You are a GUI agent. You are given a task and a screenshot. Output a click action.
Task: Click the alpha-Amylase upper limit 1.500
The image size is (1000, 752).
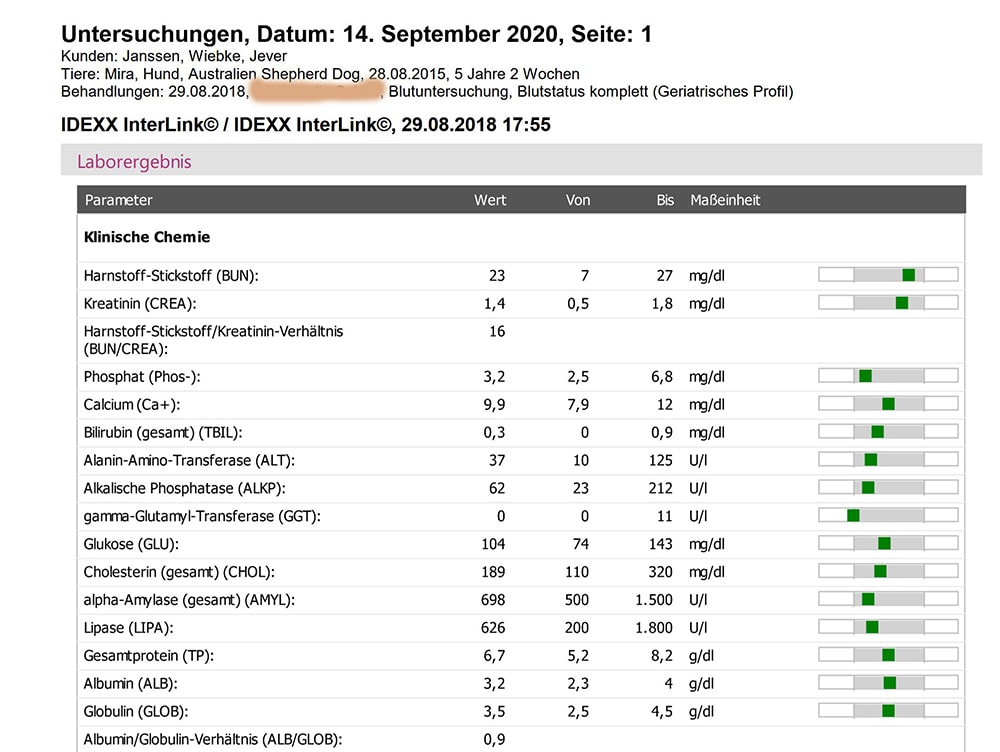coord(654,600)
